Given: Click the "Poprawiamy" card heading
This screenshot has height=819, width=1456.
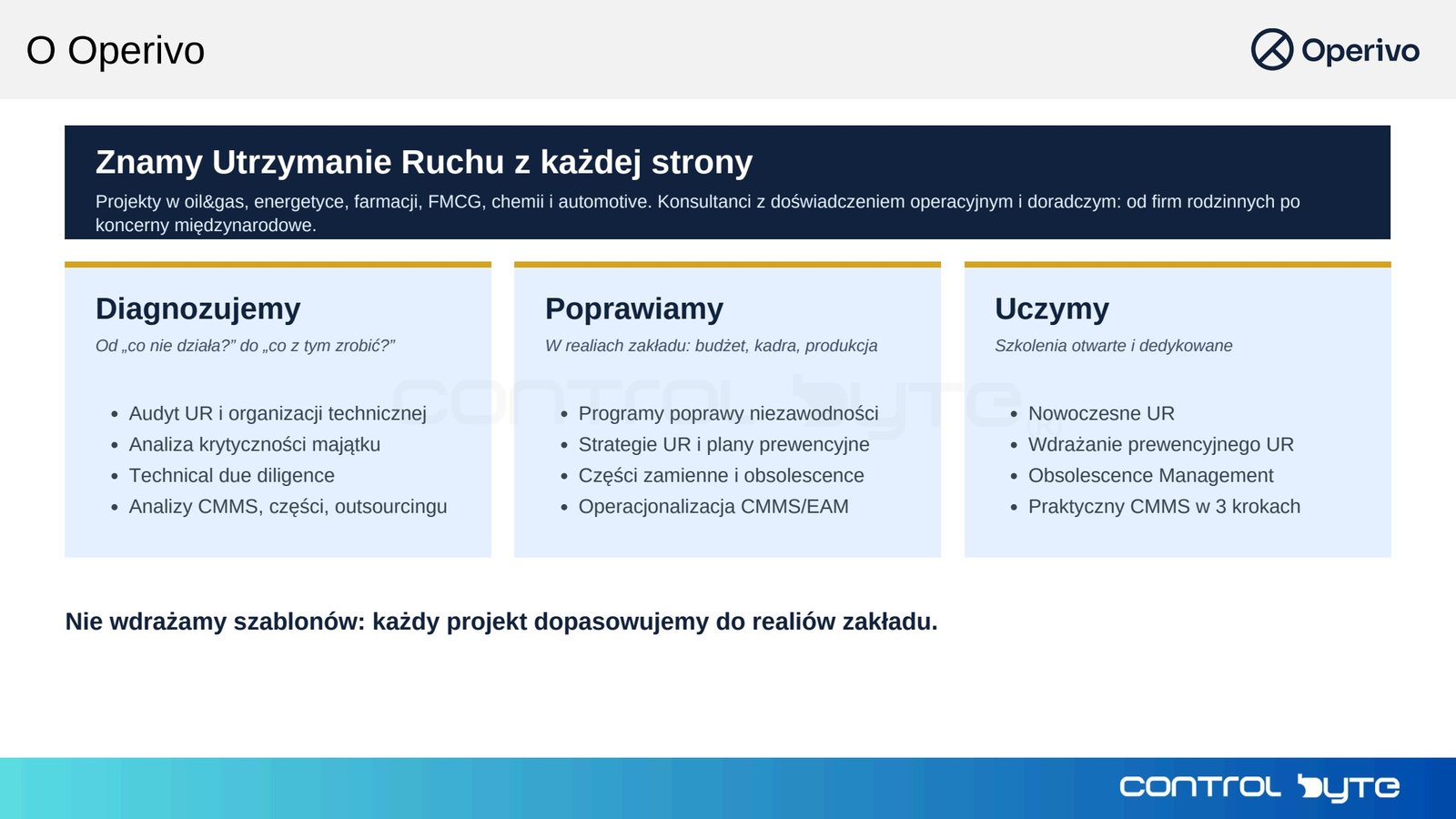Looking at the screenshot, I should click(x=634, y=308).
